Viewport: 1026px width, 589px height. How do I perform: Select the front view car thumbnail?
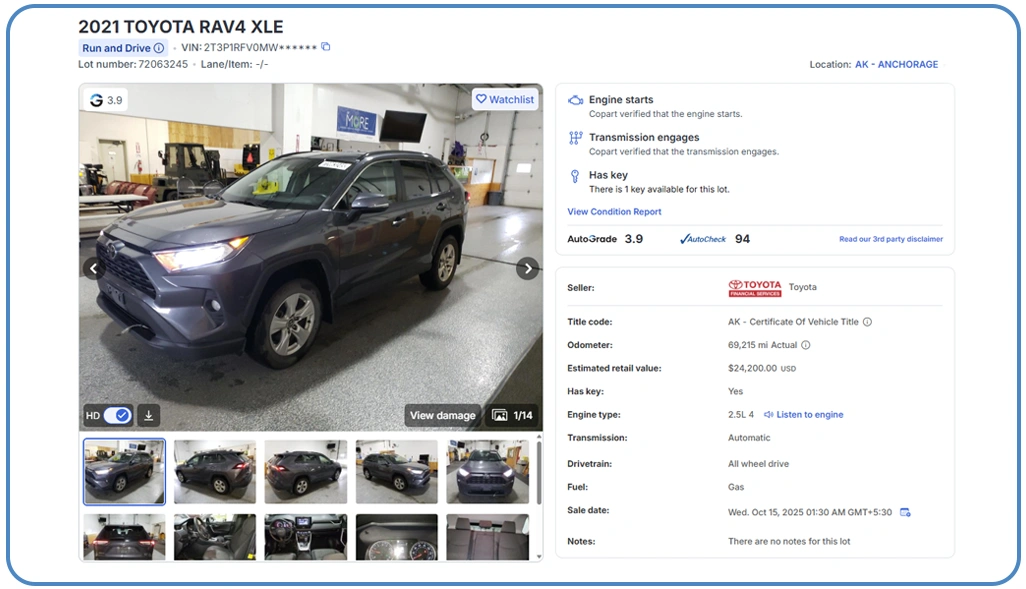tap(487, 472)
